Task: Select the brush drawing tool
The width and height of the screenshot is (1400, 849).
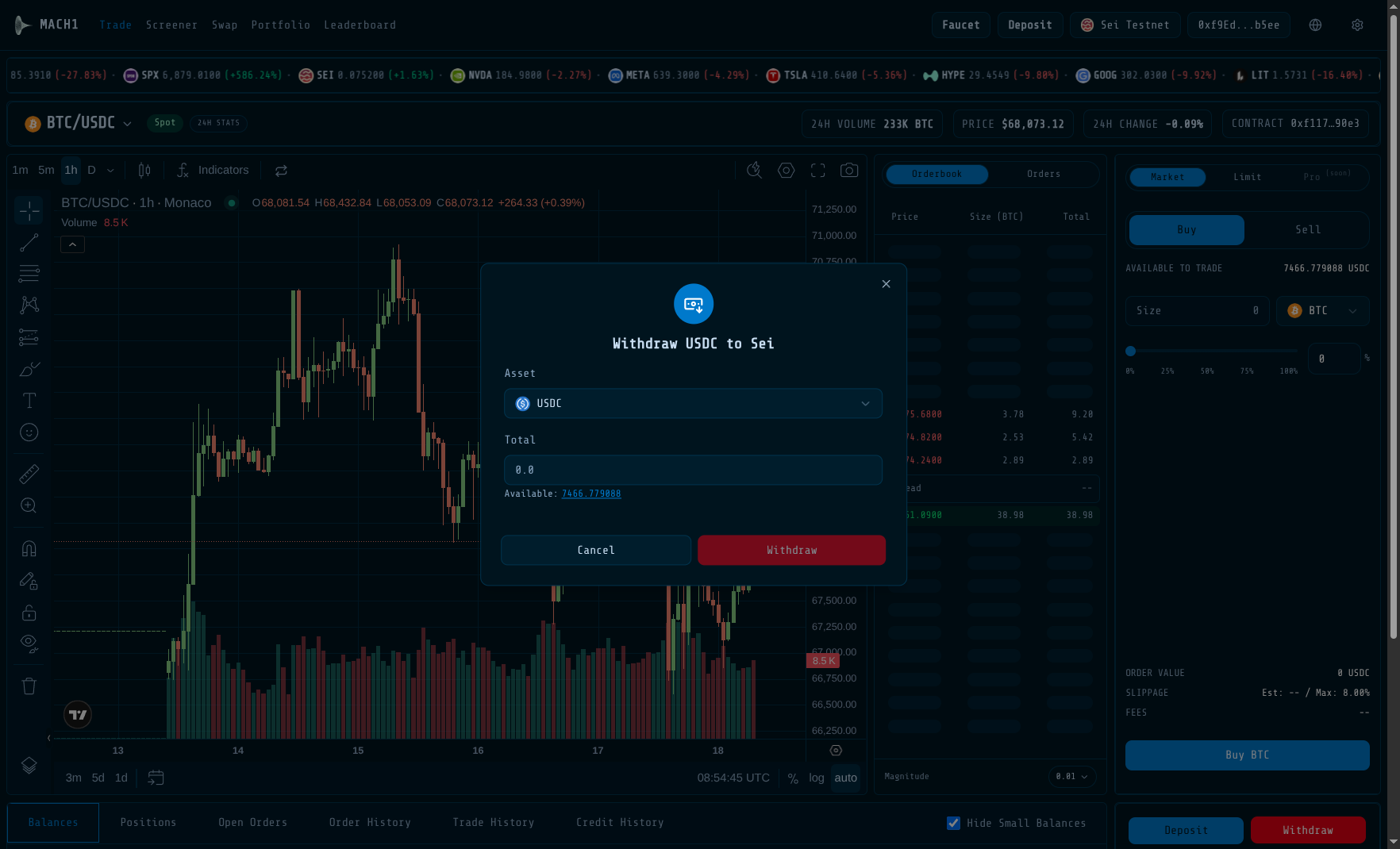Action: click(x=29, y=369)
